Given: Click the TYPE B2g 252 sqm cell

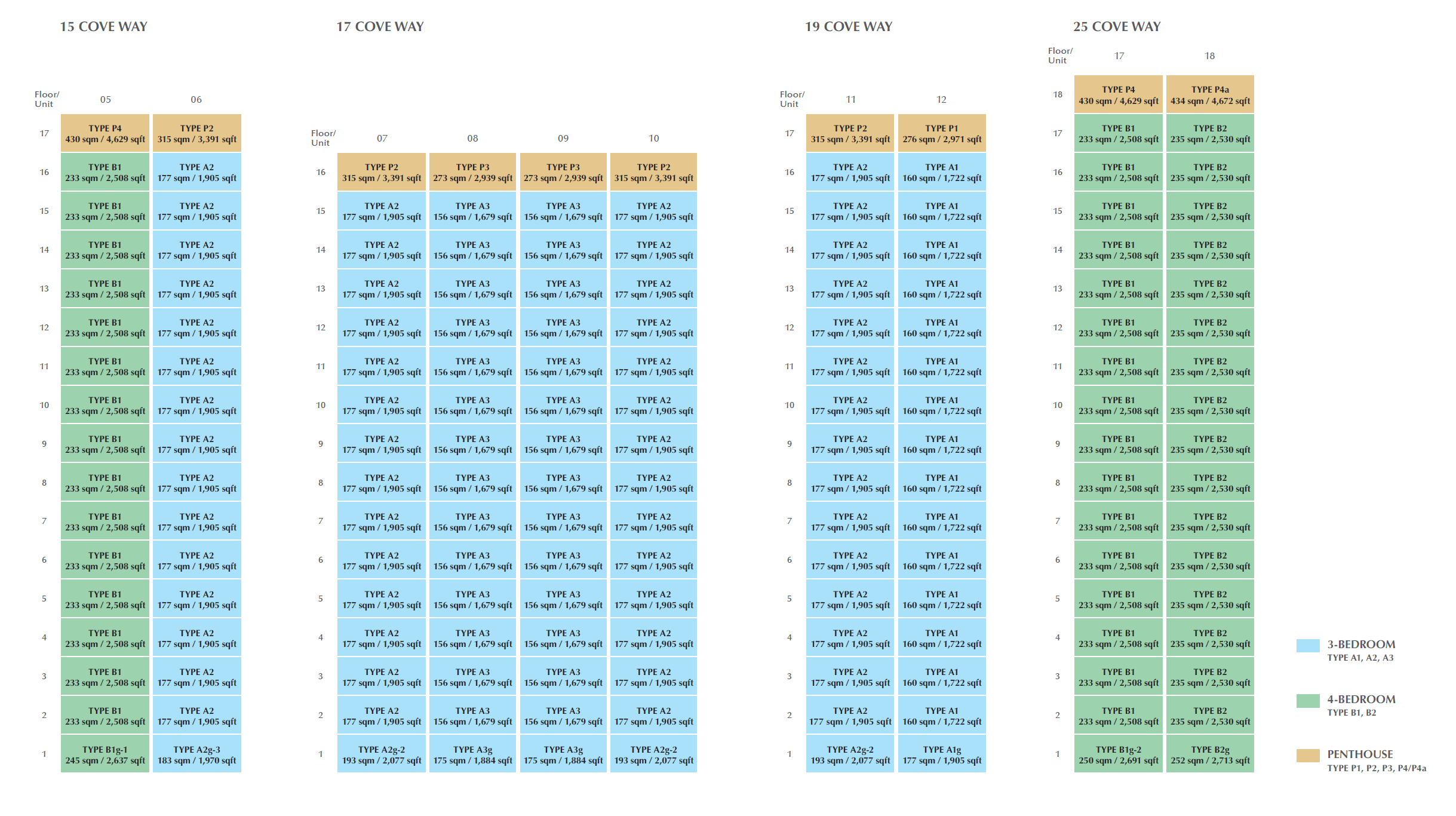Looking at the screenshot, I should 1210,754.
